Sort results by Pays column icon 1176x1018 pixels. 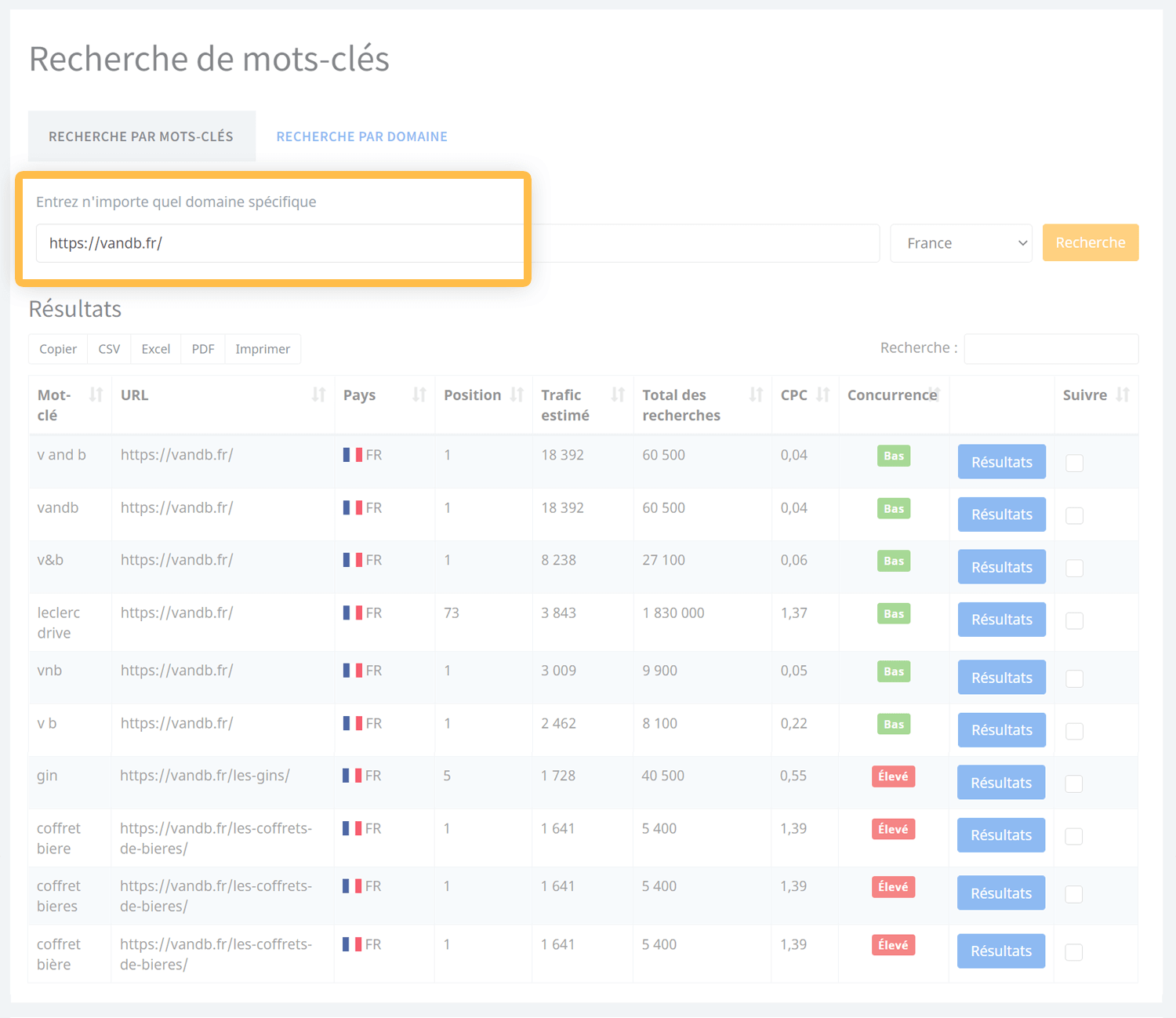(x=419, y=395)
